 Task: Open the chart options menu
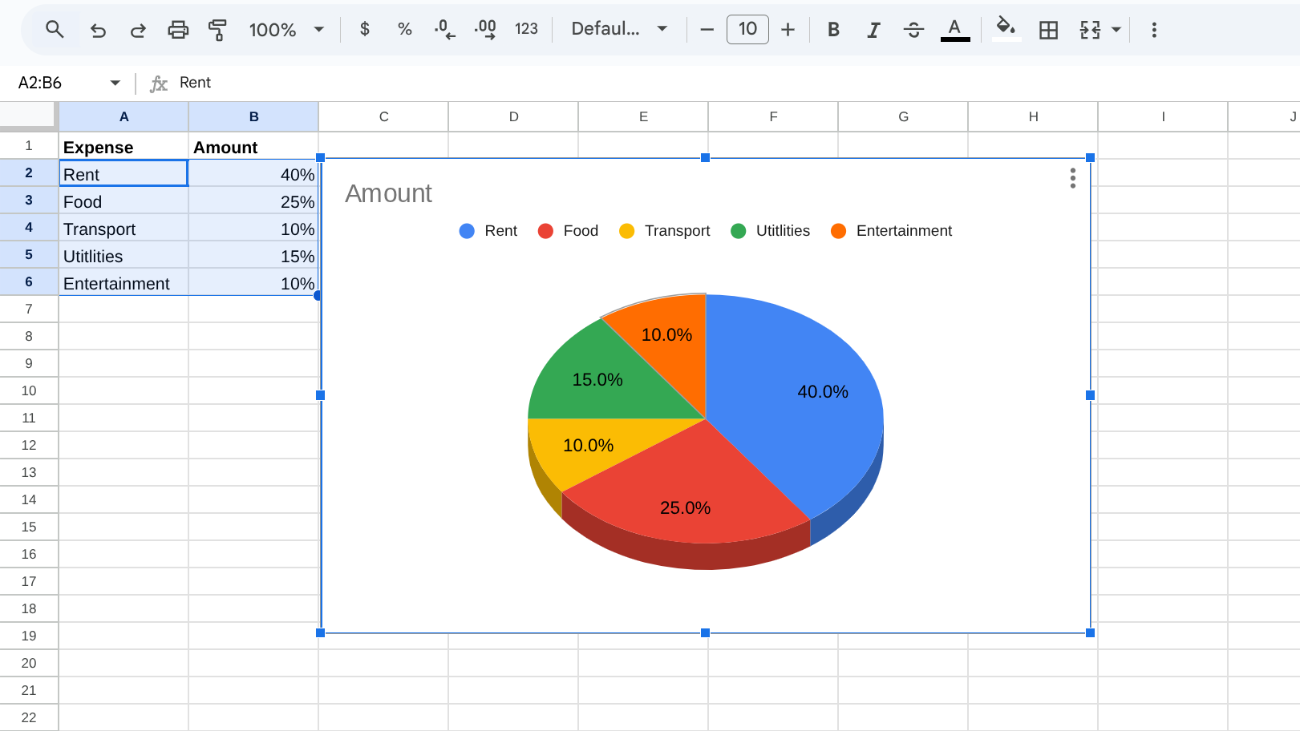click(1072, 178)
